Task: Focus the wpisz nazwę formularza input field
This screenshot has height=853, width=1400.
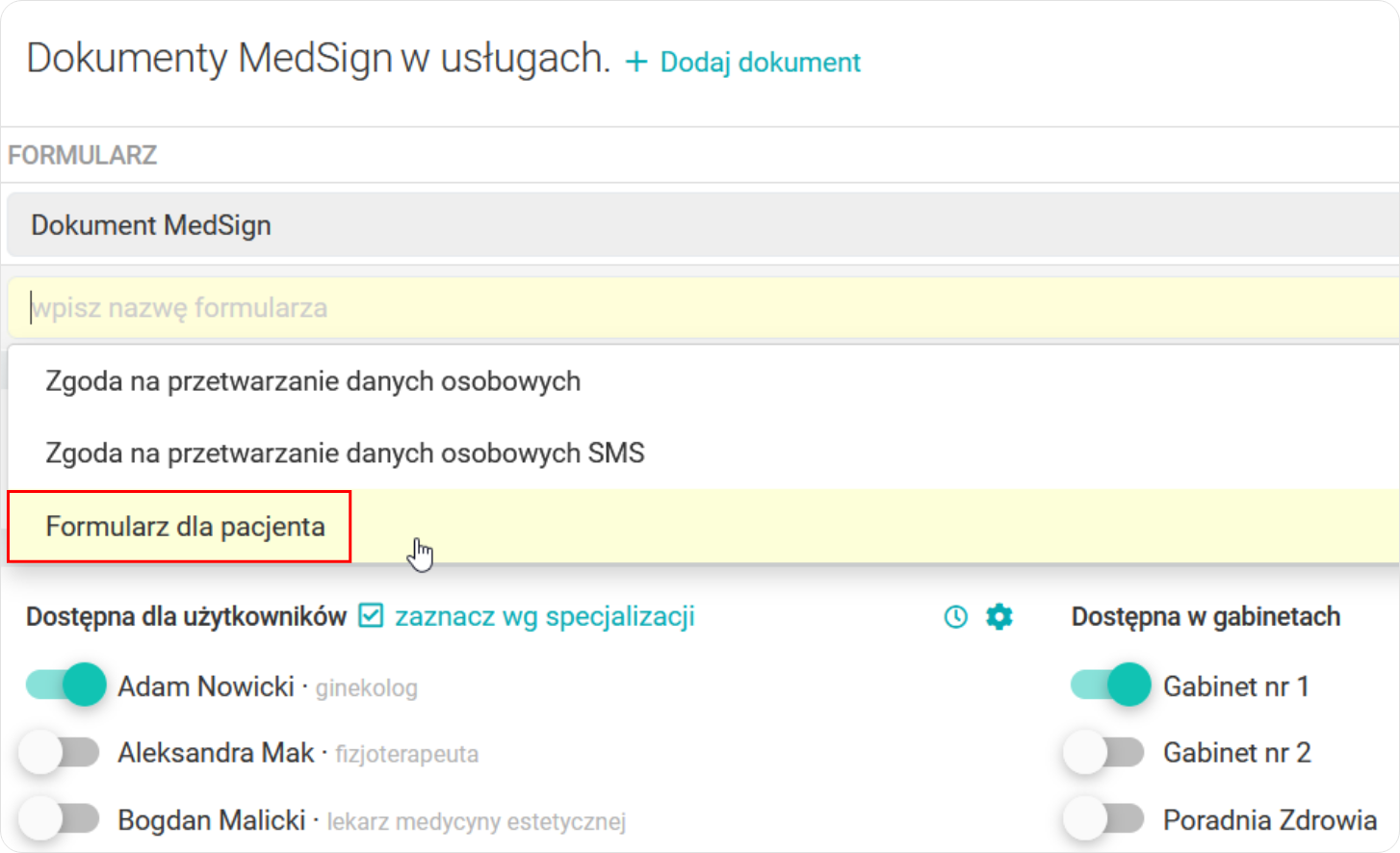Action: [703, 308]
